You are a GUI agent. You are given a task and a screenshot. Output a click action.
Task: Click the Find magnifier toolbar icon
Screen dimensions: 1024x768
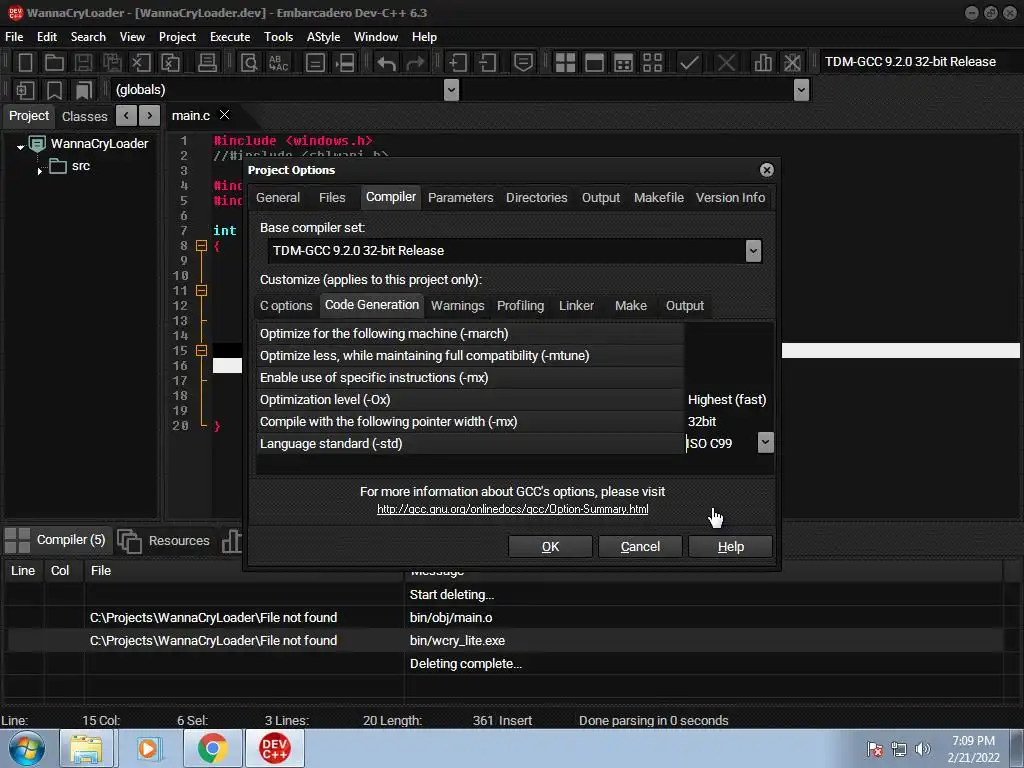(x=249, y=62)
